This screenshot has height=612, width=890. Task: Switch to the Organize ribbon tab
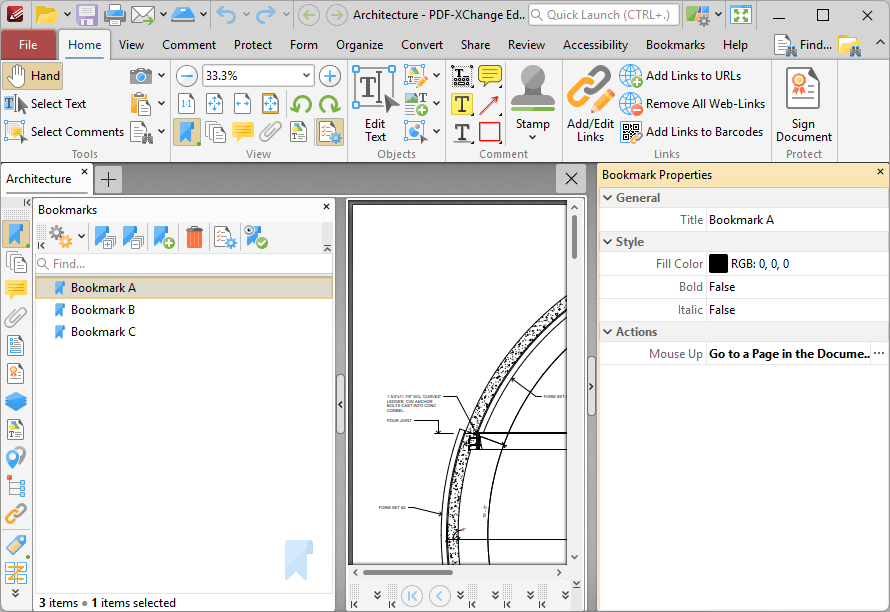pyautogui.click(x=359, y=44)
